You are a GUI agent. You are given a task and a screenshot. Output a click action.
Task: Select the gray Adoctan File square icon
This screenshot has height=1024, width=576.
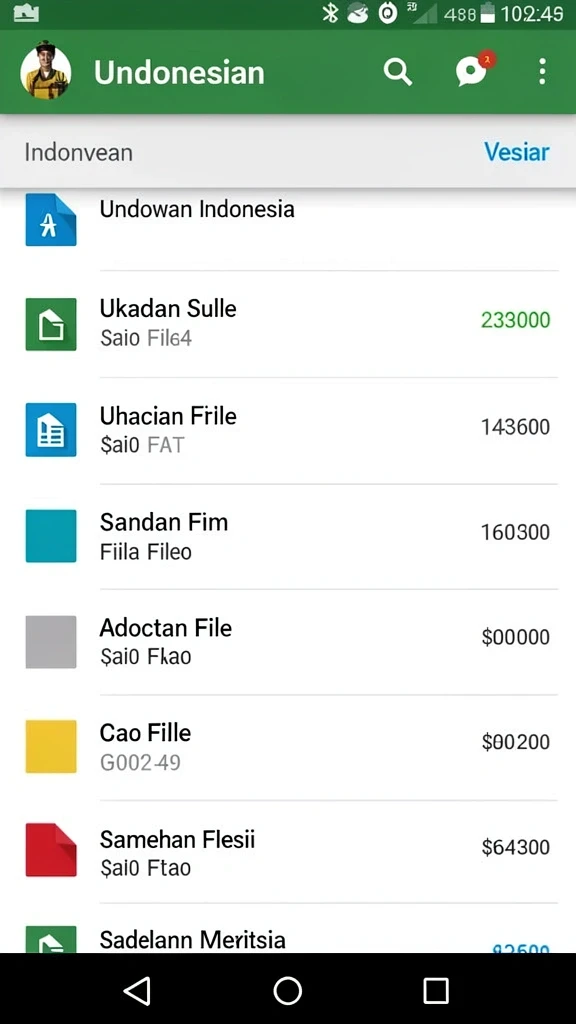pyautogui.click(x=51, y=641)
